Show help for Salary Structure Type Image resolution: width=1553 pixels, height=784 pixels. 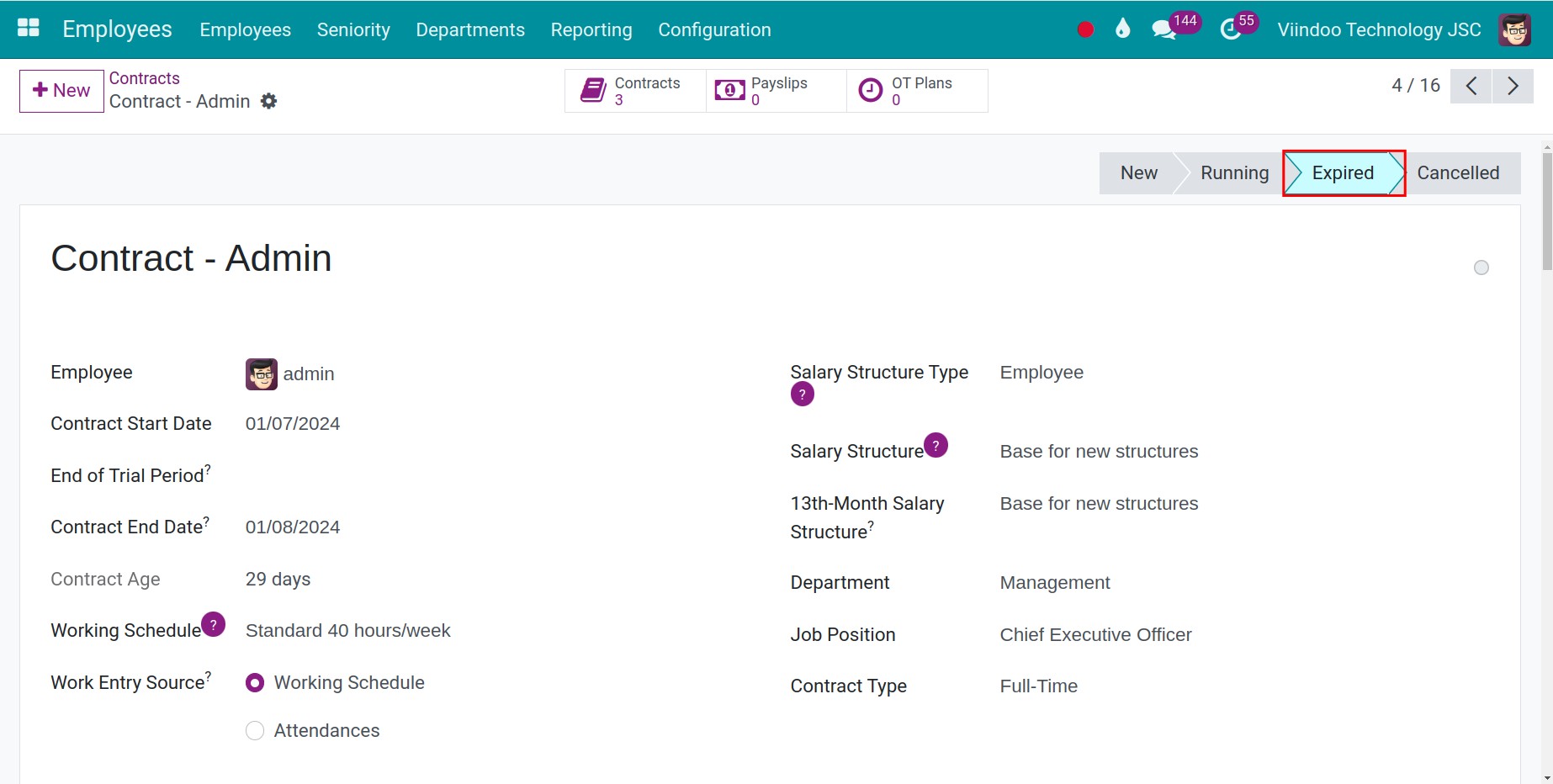(x=802, y=394)
